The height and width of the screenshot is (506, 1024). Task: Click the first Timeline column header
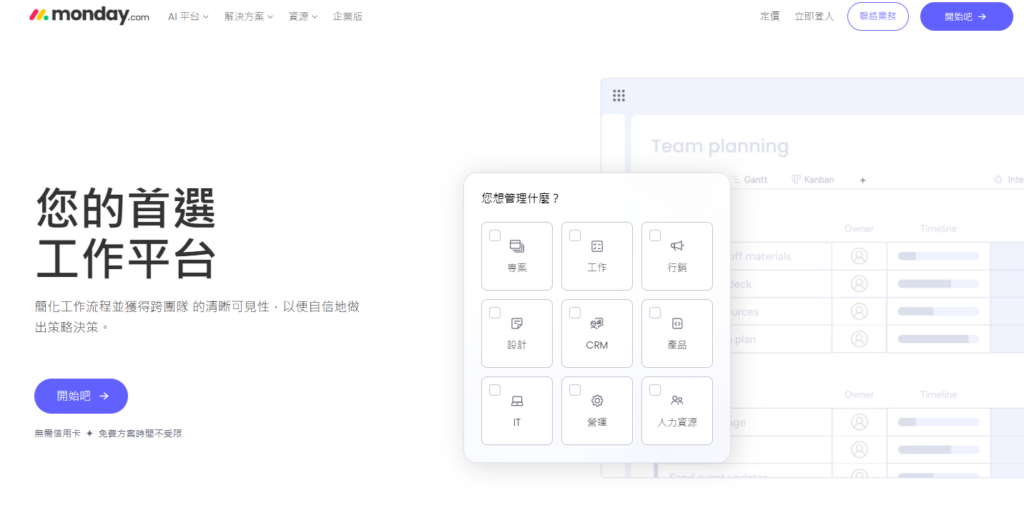pos(938,229)
